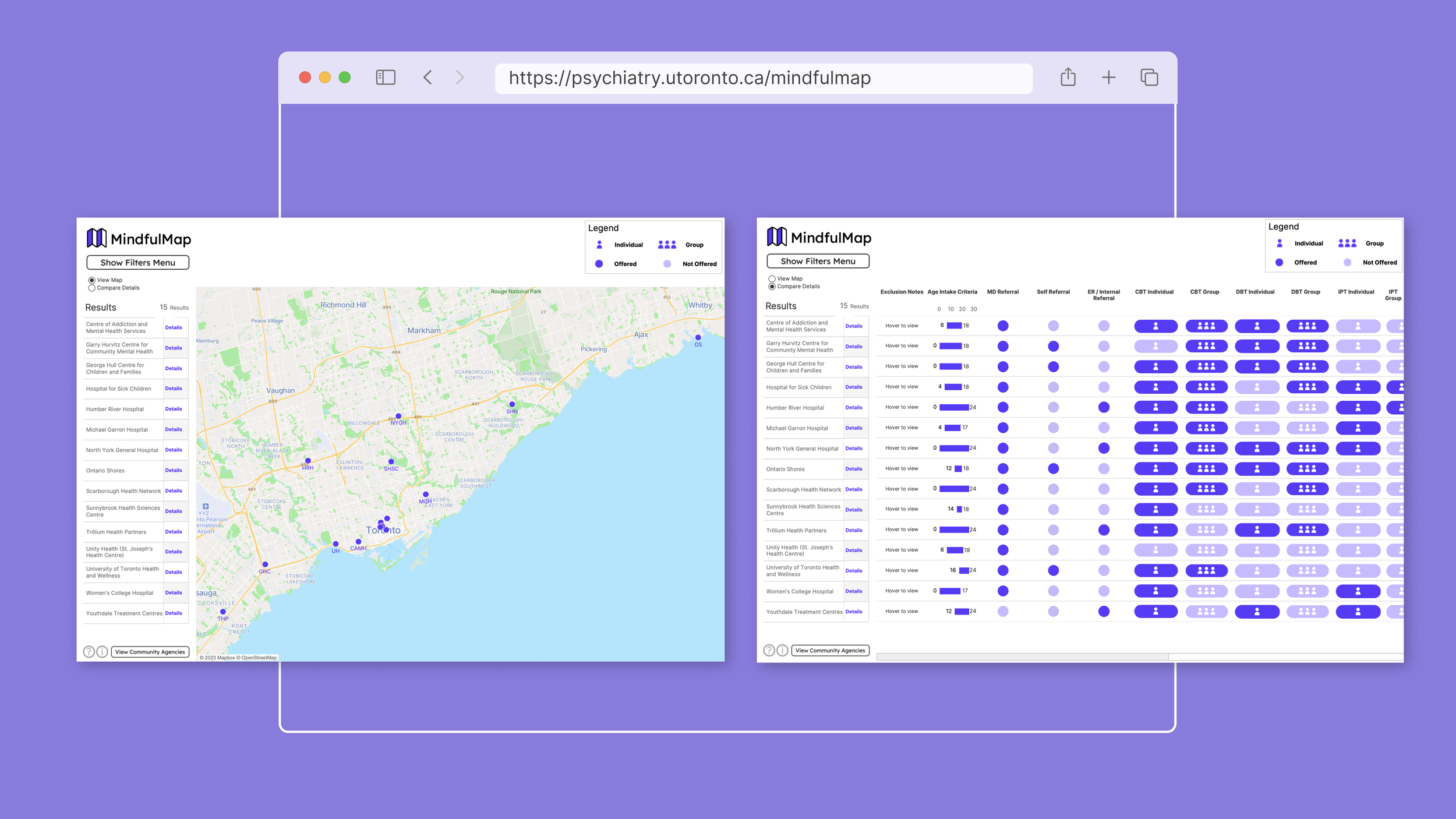Screen dimensions: 1456x819
Task: Click the tab overview icon in browser
Action: (x=1148, y=77)
